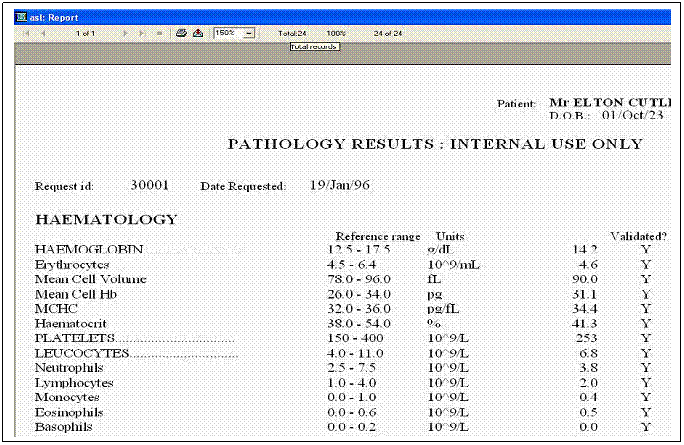Go to the previous report page
The image size is (684, 445).
42,33
